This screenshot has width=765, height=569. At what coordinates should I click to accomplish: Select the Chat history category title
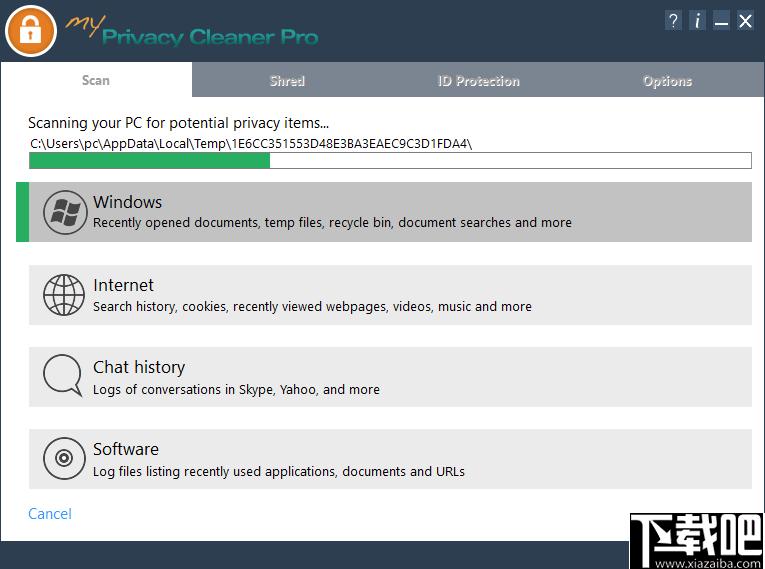(x=139, y=367)
